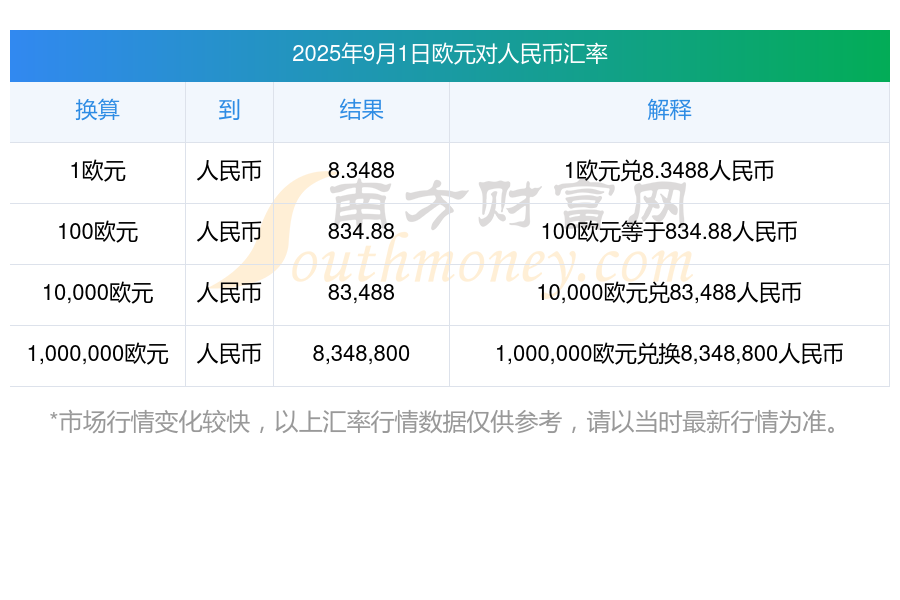
Task: Click the 8.3488 result value
Action: [361, 171]
